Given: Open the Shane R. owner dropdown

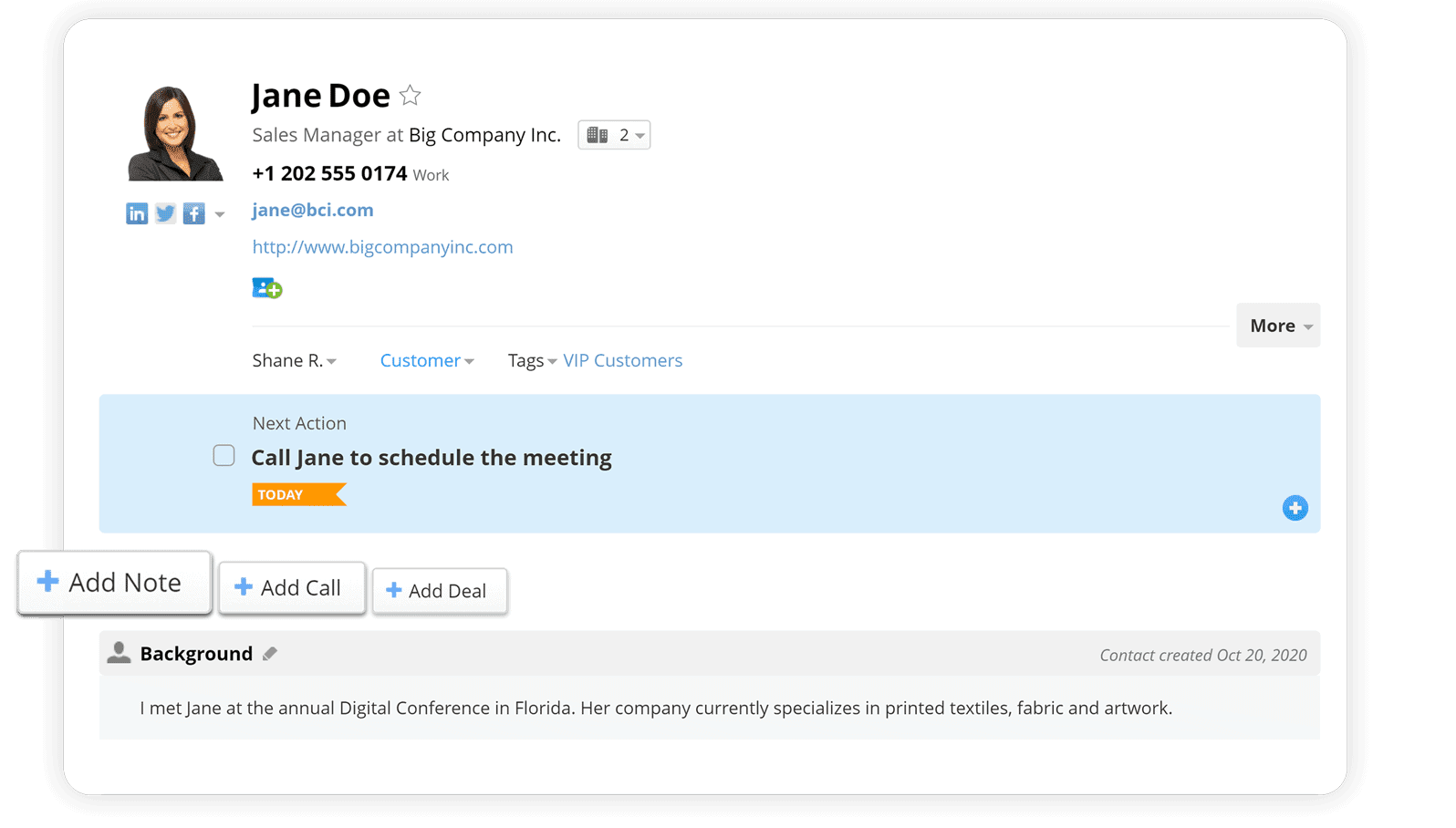Looking at the screenshot, I should (294, 361).
